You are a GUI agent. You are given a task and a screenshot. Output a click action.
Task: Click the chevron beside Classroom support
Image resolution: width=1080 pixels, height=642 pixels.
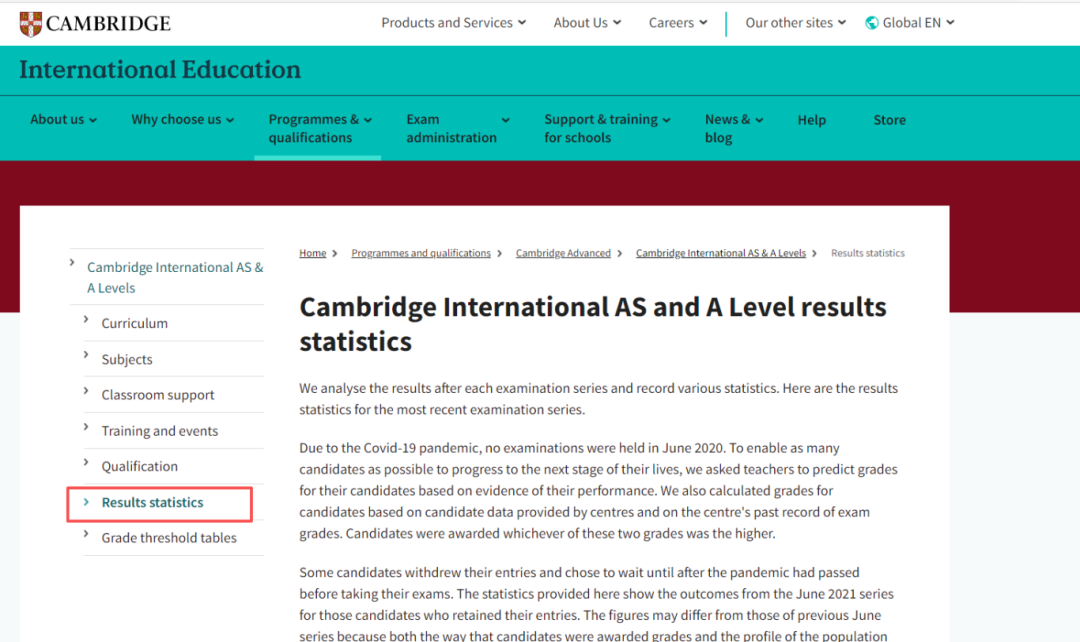(x=86, y=392)
